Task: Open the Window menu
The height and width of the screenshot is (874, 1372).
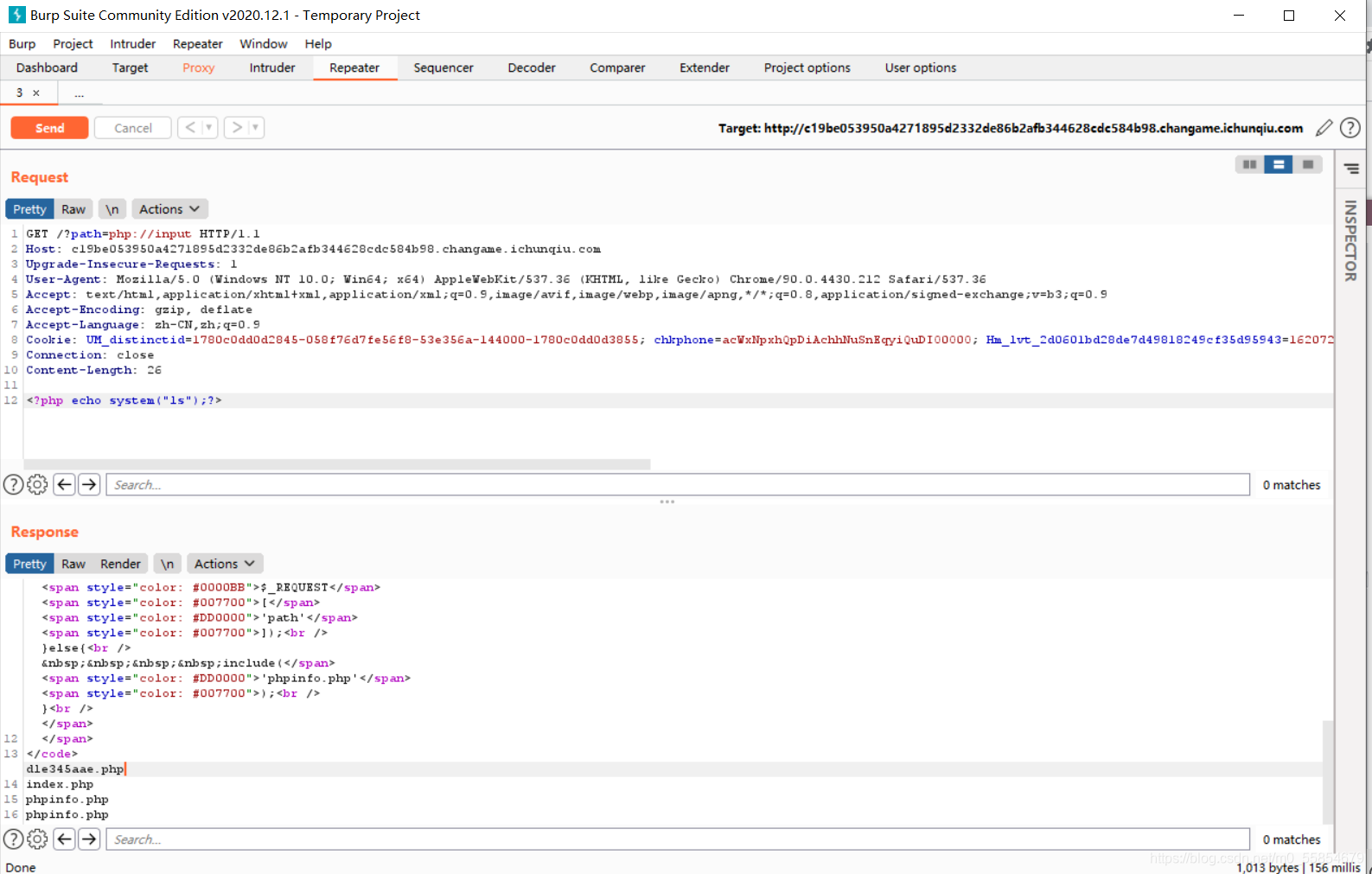Action: [x=263, y=44]
